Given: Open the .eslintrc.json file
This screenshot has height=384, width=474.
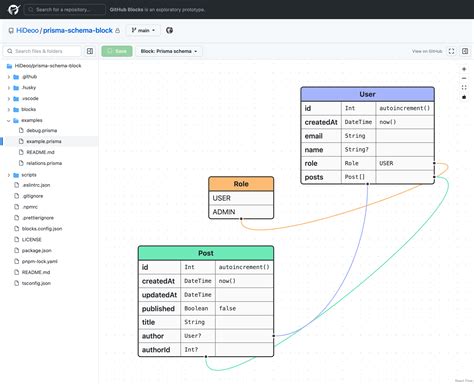Looking at the screenshot, I should (36, 185).
